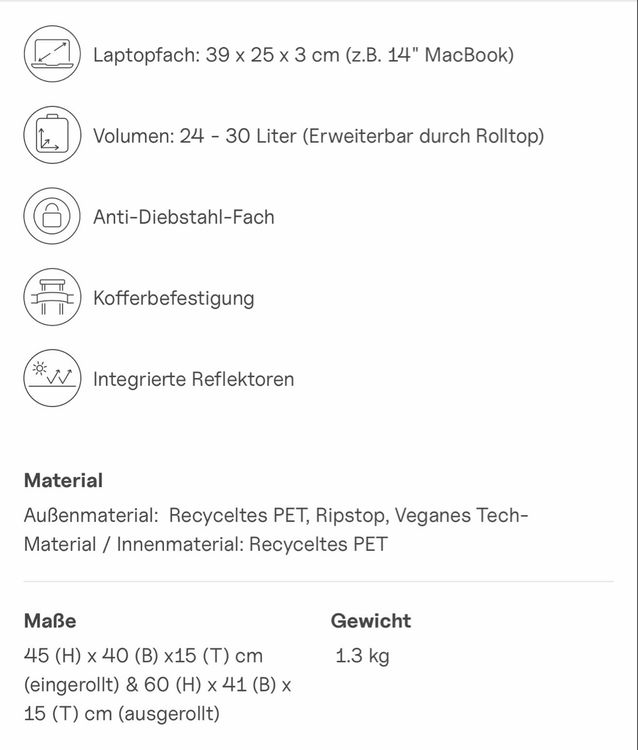The width and height of the screenshot is (638, 750).
Task: Click the Außenmaterial description paragraph
Action: point(276,530)
